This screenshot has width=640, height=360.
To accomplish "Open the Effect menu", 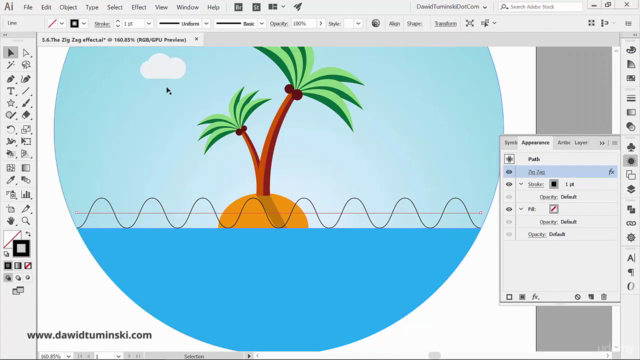I will [139, 7].
